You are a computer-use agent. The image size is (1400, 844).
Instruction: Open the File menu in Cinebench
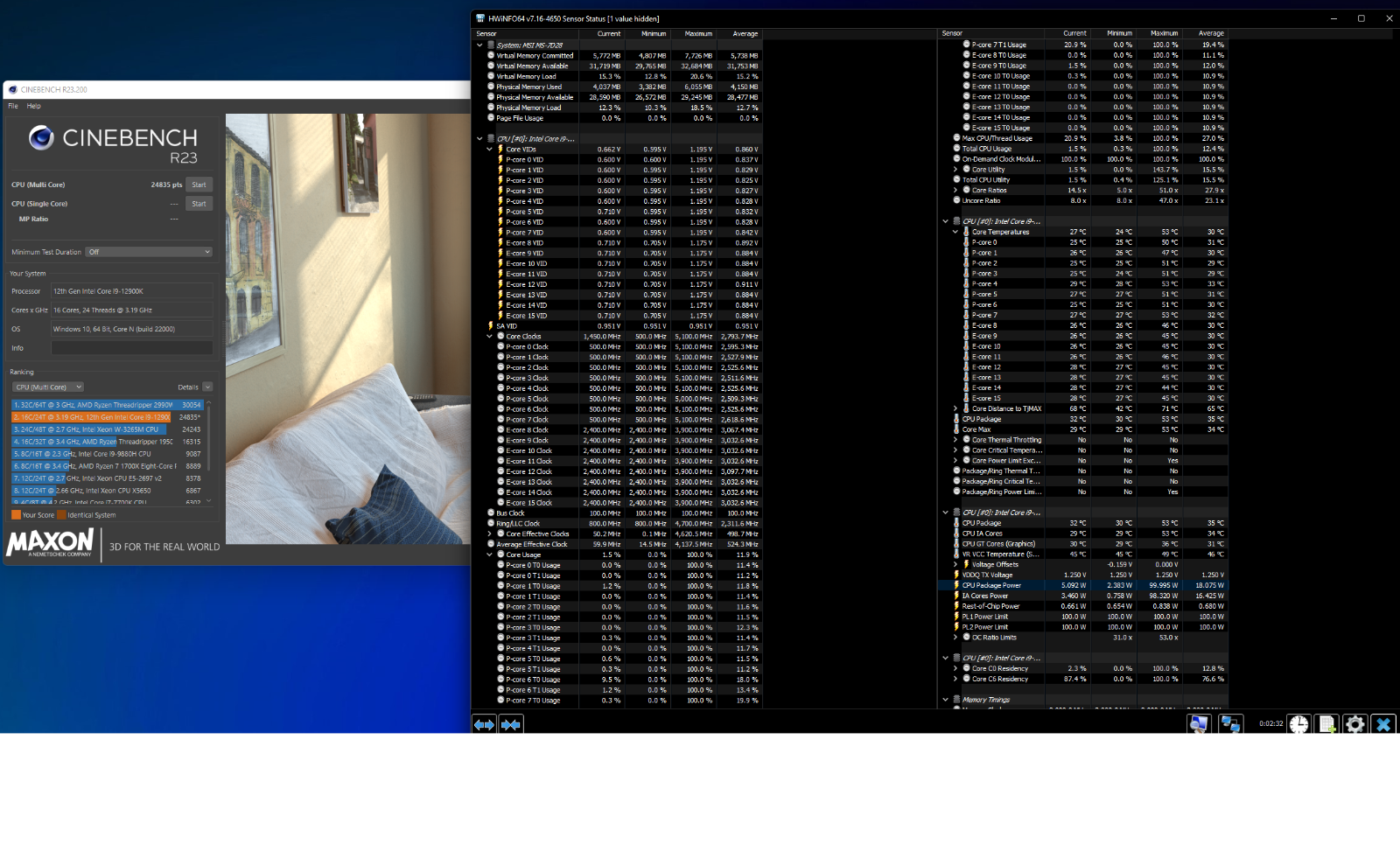(x=13, y=106)
